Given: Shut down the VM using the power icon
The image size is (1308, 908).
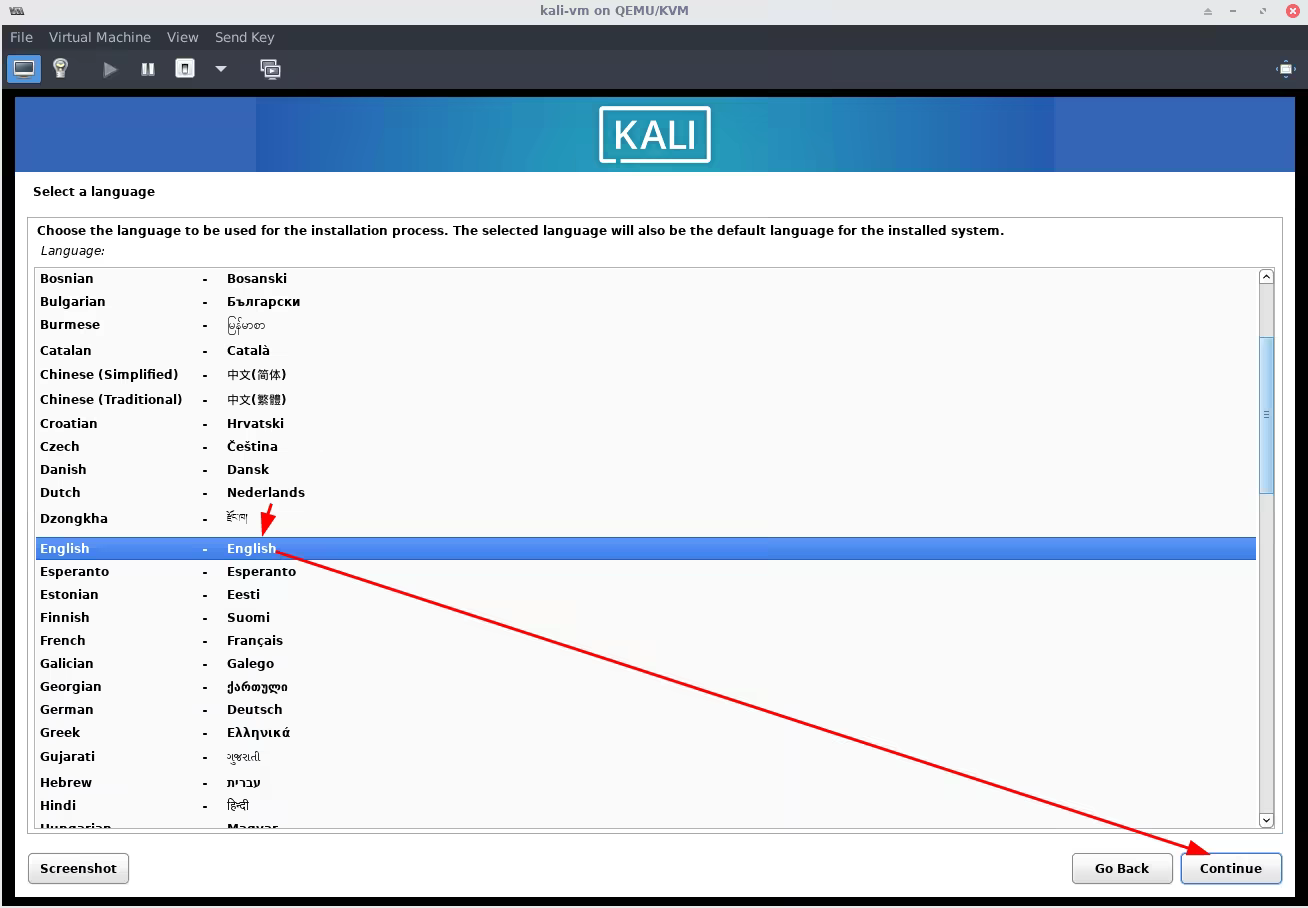Looking at the screenshot, I should (185, 68).
